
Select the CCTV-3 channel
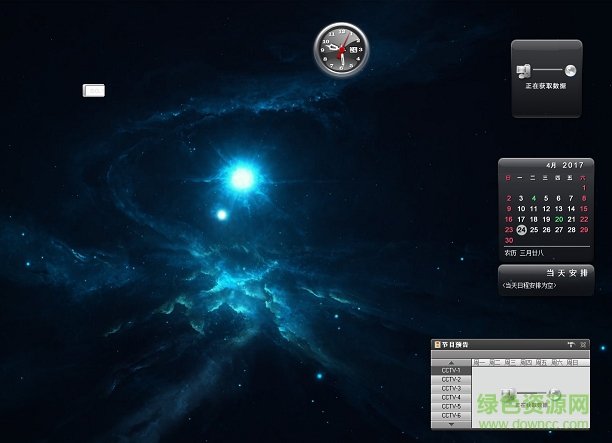point(451,388)
